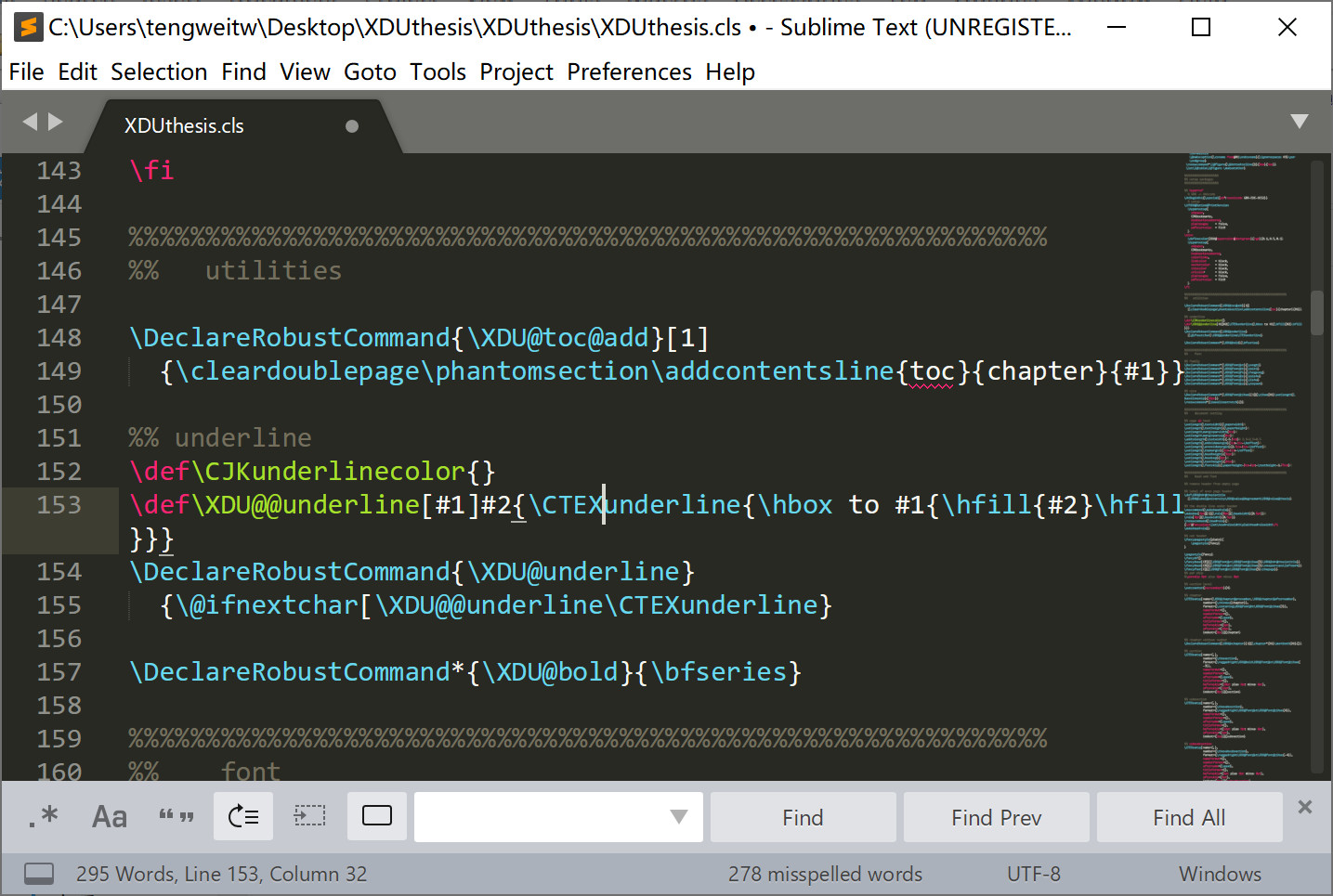Click \CJKunderlinecolor on line 152
This screenshot has width=1333, height=896.
pyautogui.click(x=328, y=472)
